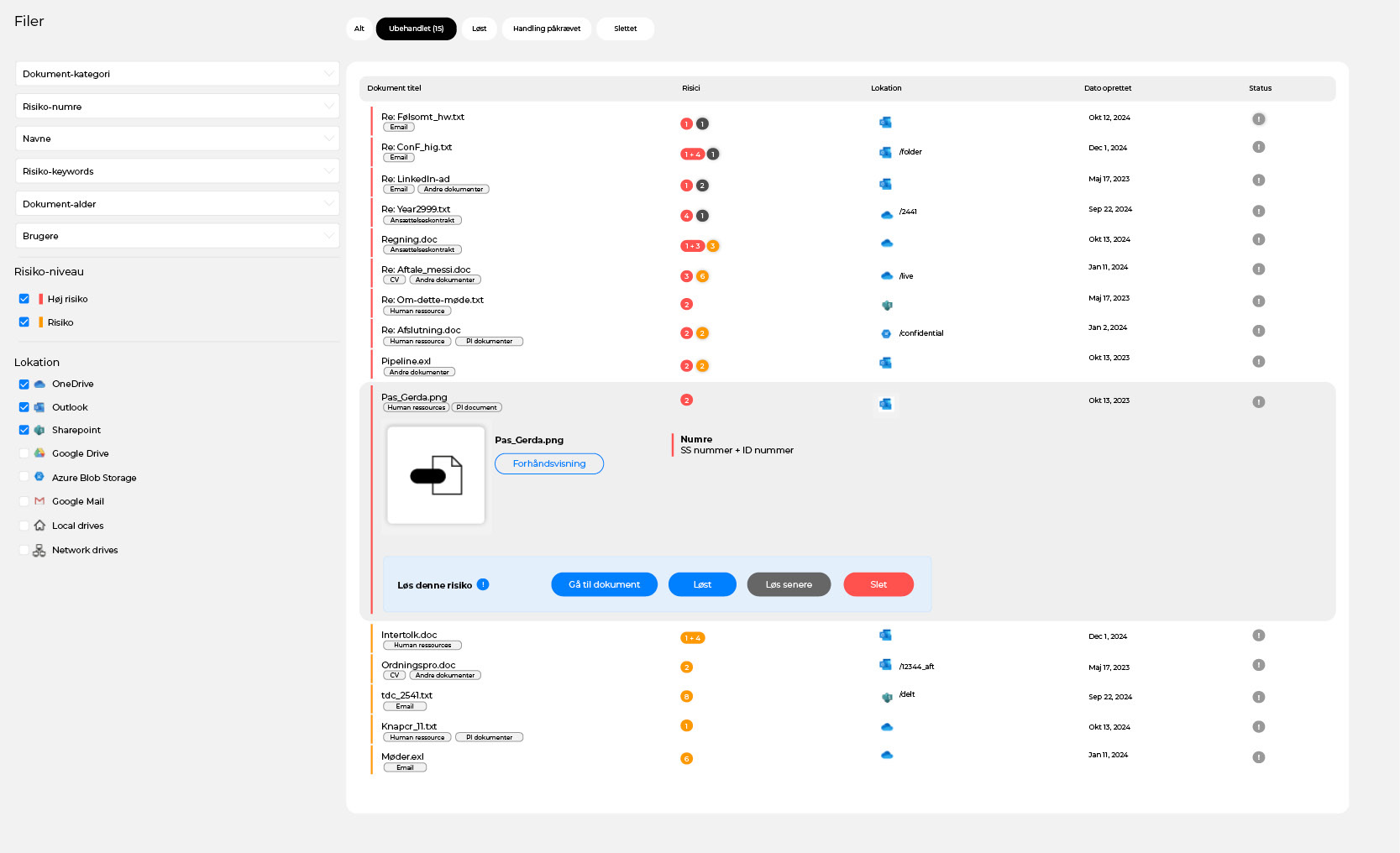Expand the Risiko-keywords dropdown

coord(177,171)
